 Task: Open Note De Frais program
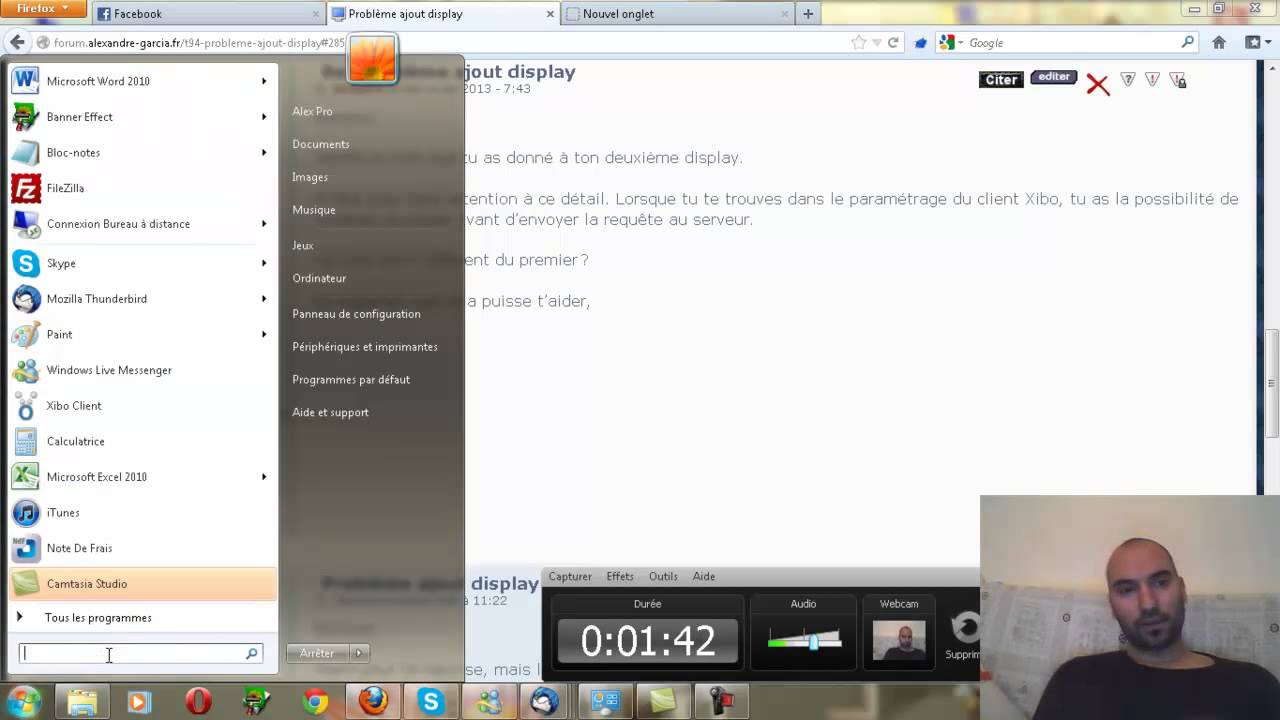tap(142, 548)
